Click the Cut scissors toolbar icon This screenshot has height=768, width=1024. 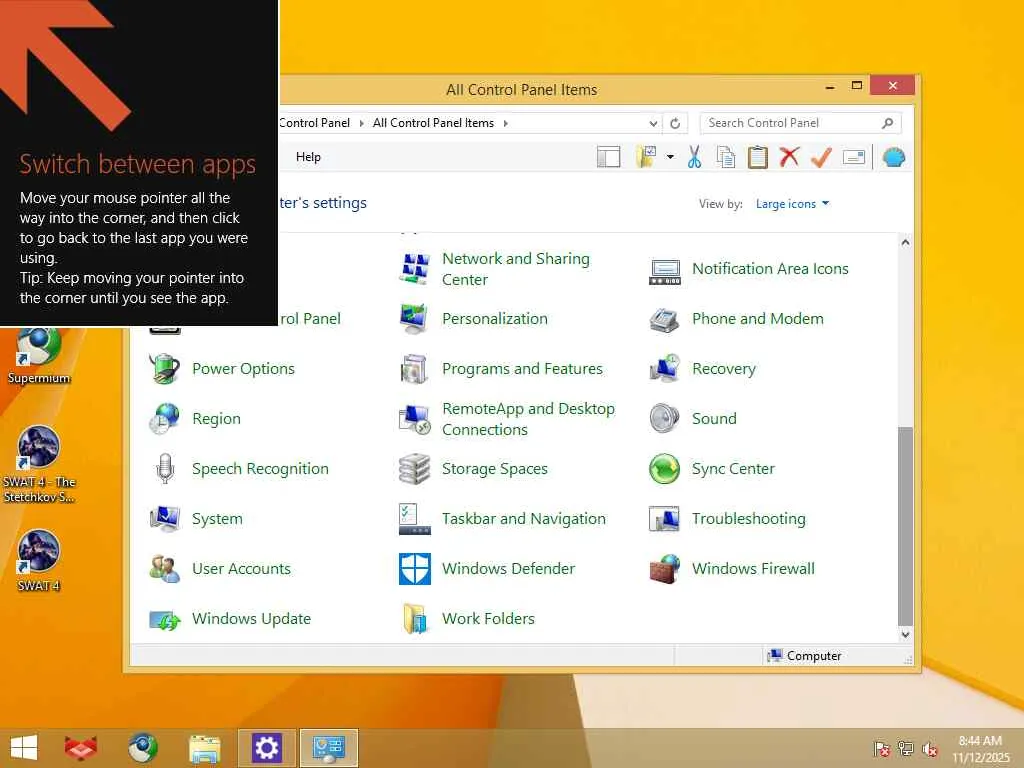coord(694,157)
